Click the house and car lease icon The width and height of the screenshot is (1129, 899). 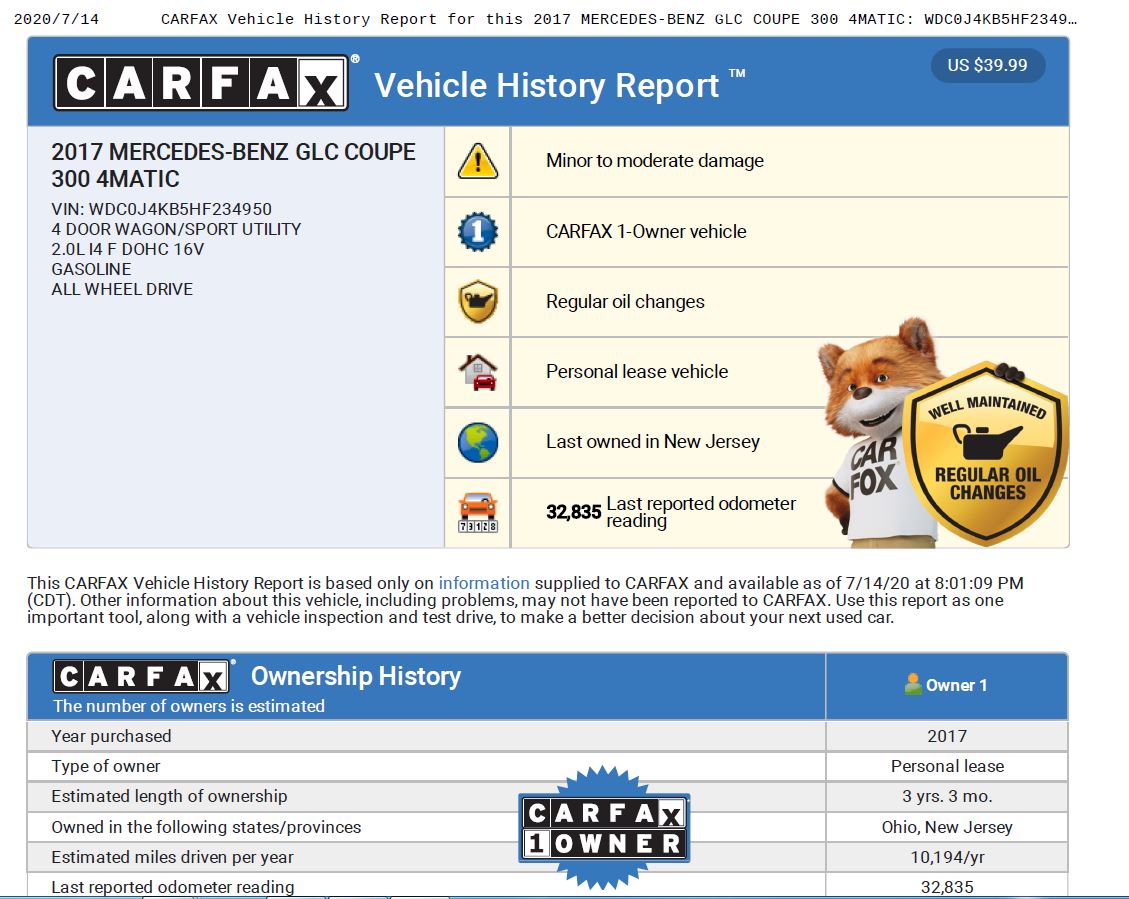(477, 372)
